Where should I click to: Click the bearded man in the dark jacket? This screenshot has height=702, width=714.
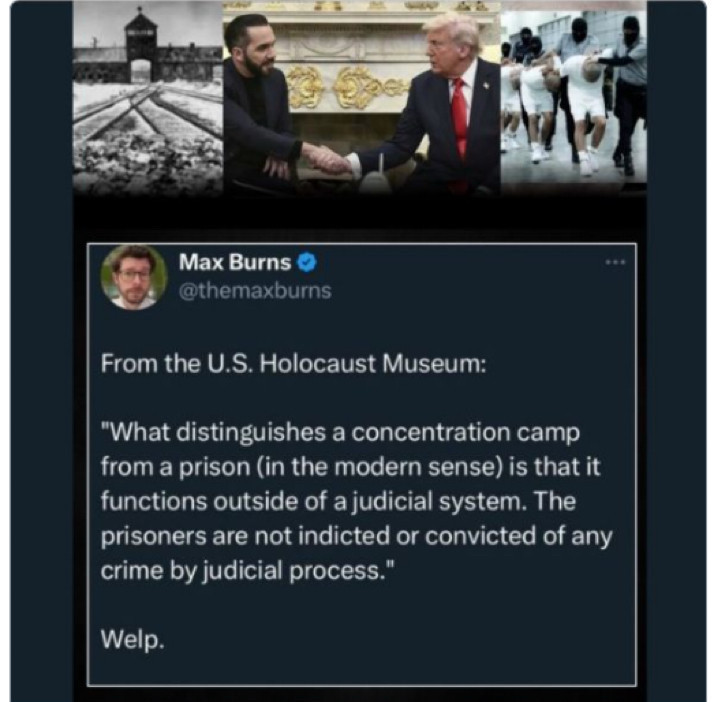260,105
